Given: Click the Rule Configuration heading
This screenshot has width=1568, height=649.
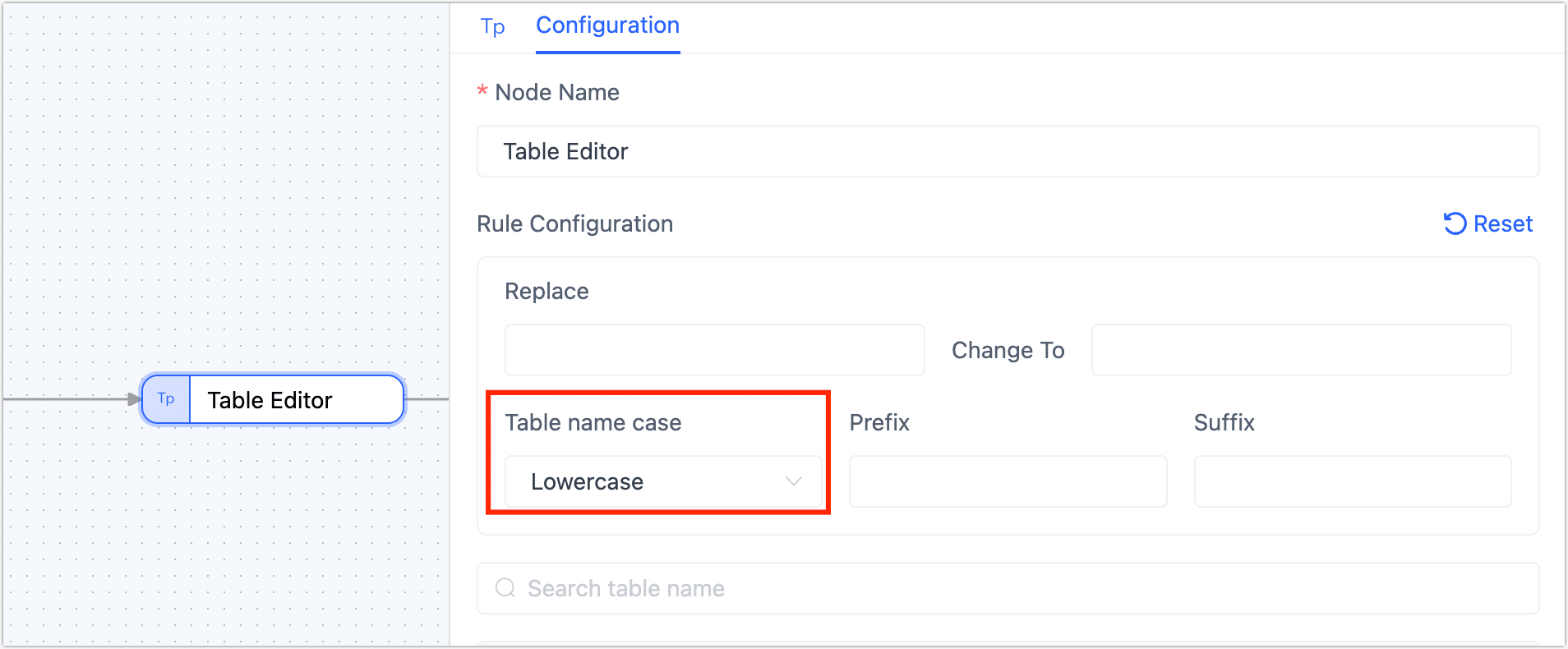Looking at the screenshot, I should 574,223.
